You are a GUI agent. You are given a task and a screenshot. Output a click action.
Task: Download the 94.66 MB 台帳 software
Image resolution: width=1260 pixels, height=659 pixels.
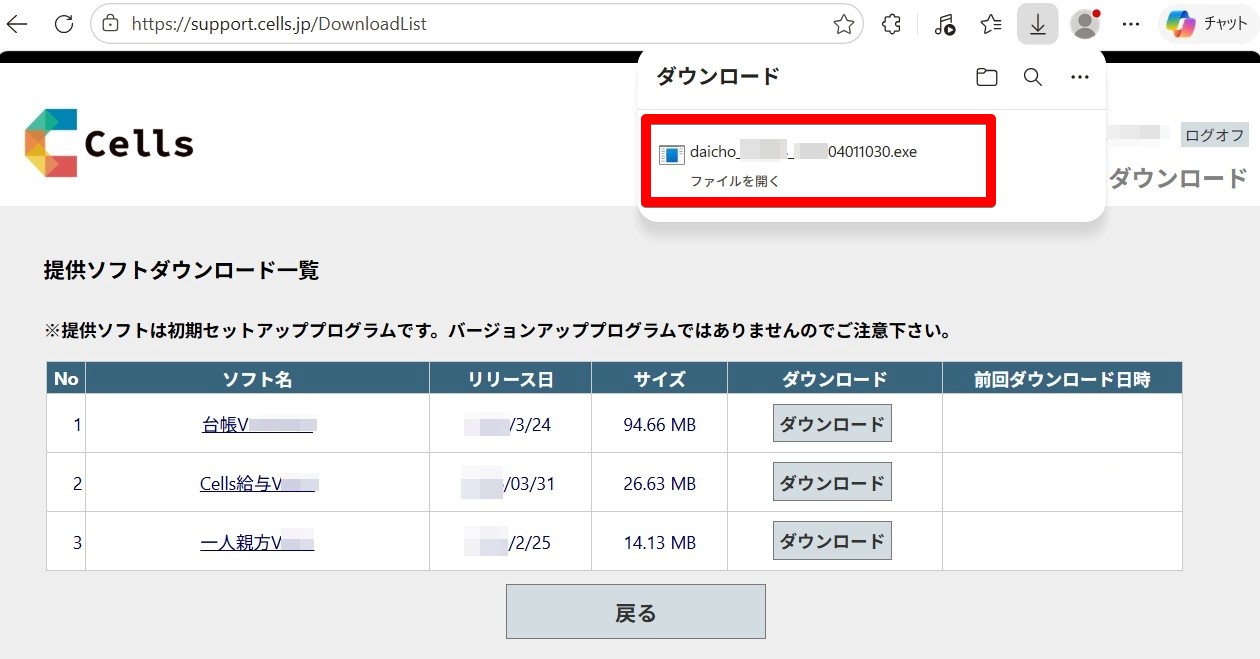click(x=832, y=423)
